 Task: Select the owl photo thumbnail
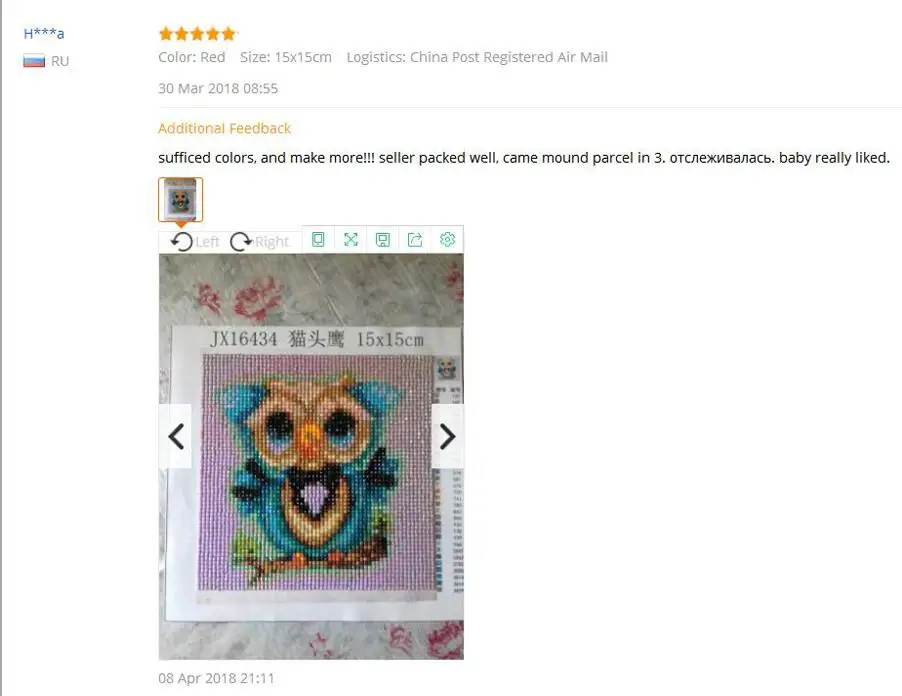[x=181, y=199]
